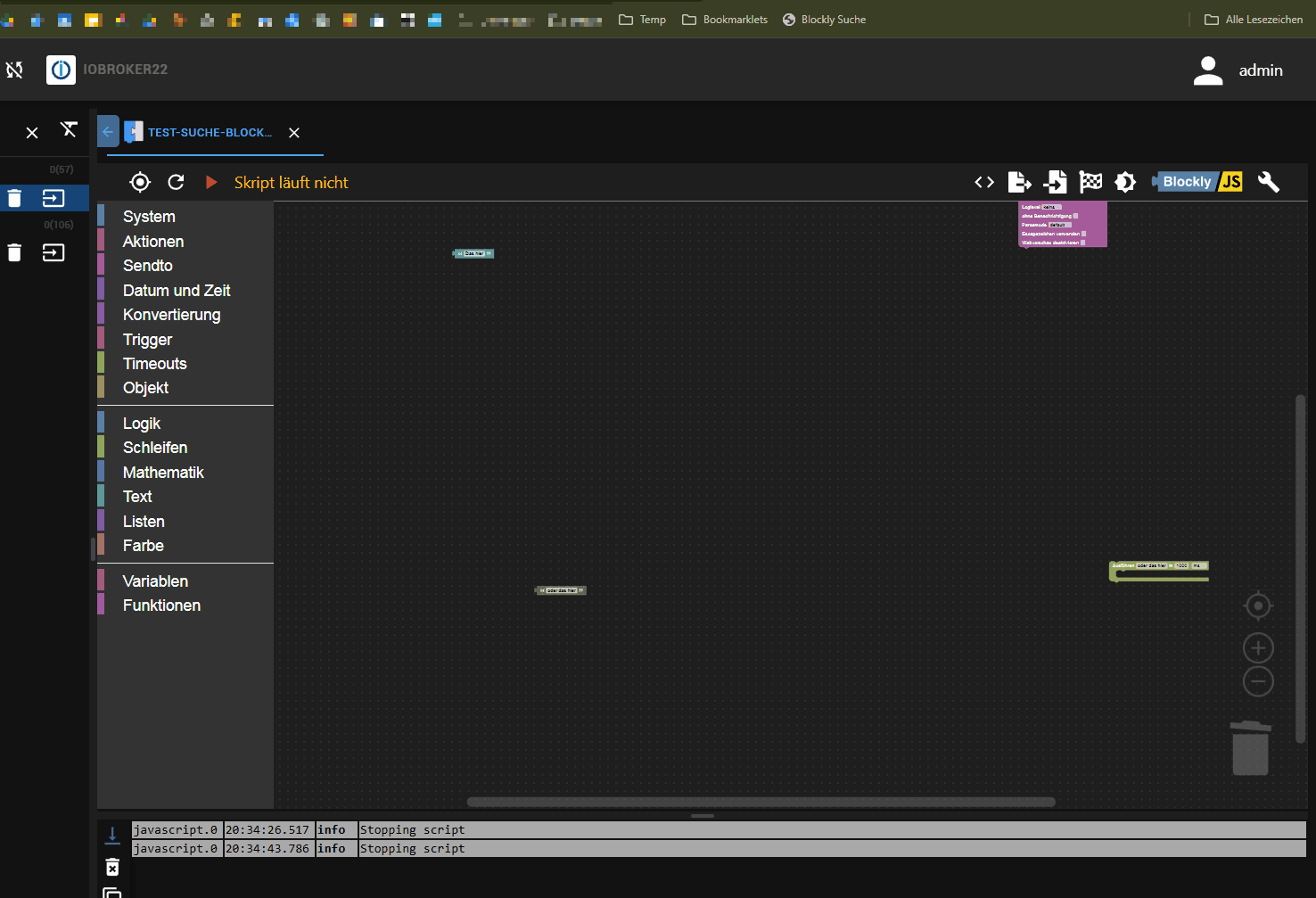Toggle the dark/light theme brightness icon

pos(1125,182)
